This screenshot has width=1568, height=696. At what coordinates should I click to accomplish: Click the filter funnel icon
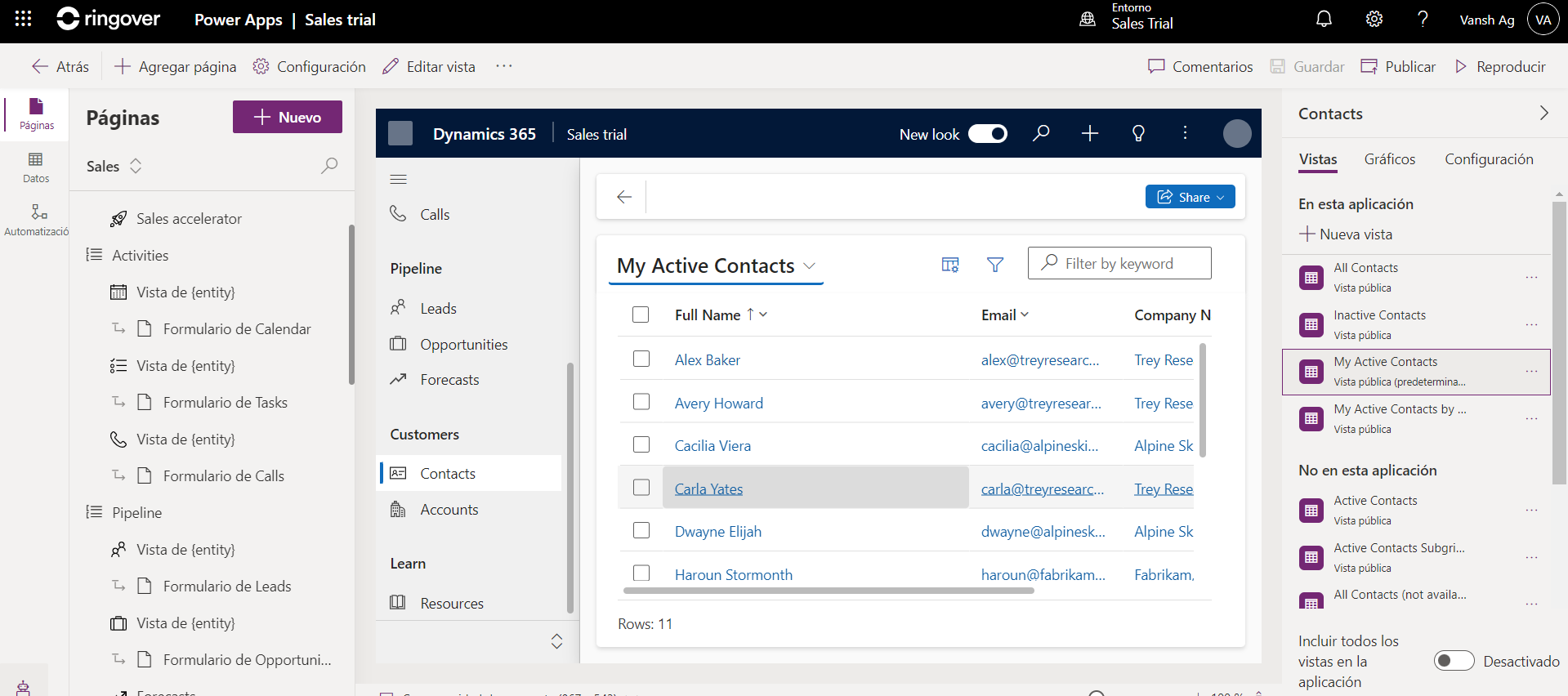(995, 264)
